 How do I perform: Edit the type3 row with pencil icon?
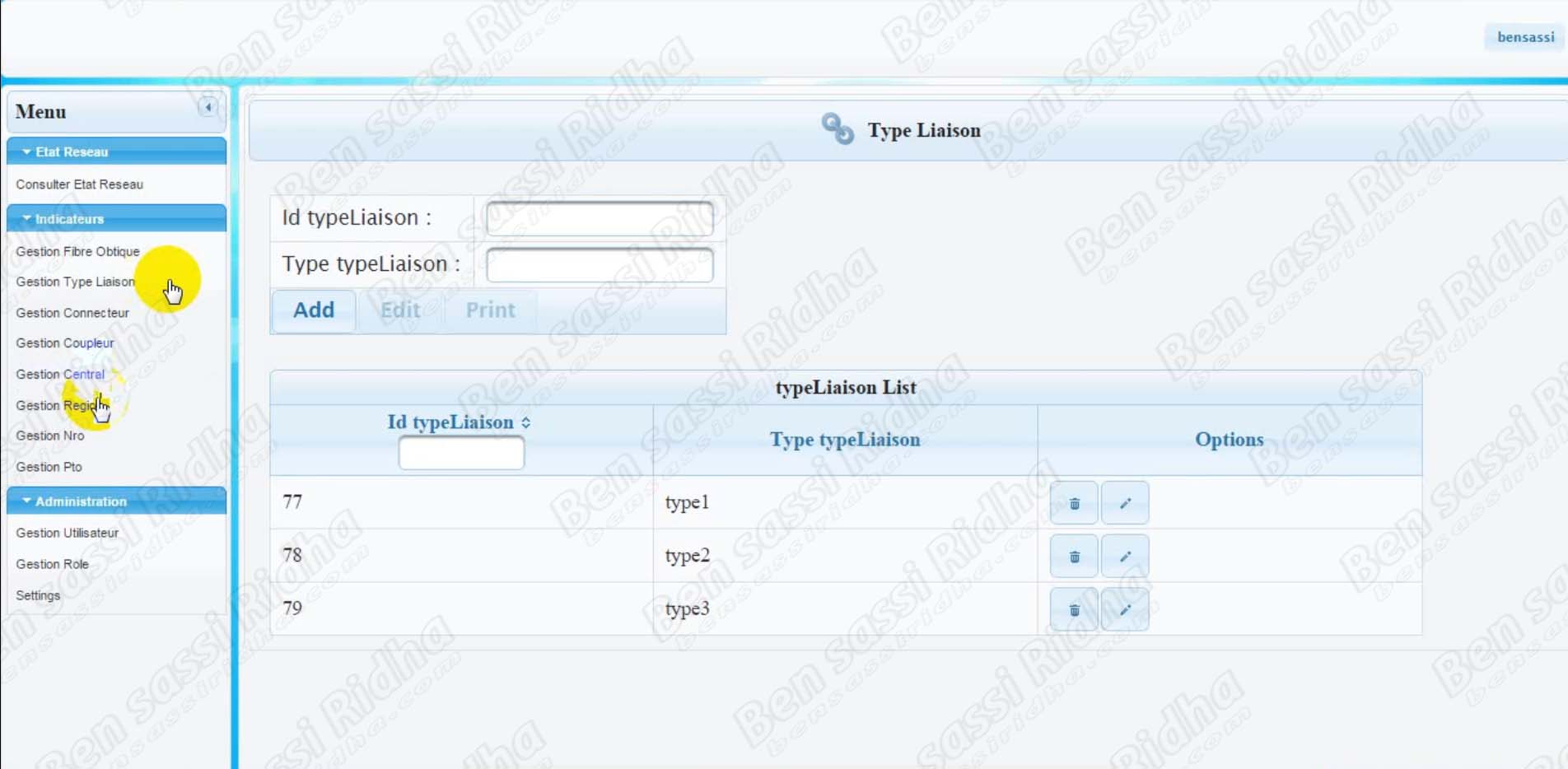click(x=1125, y=610)
